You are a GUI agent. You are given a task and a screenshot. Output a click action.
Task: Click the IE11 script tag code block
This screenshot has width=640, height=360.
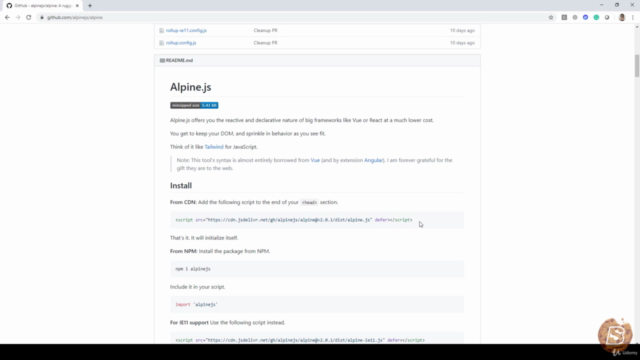pyautogui.click(x=317, y=338)
